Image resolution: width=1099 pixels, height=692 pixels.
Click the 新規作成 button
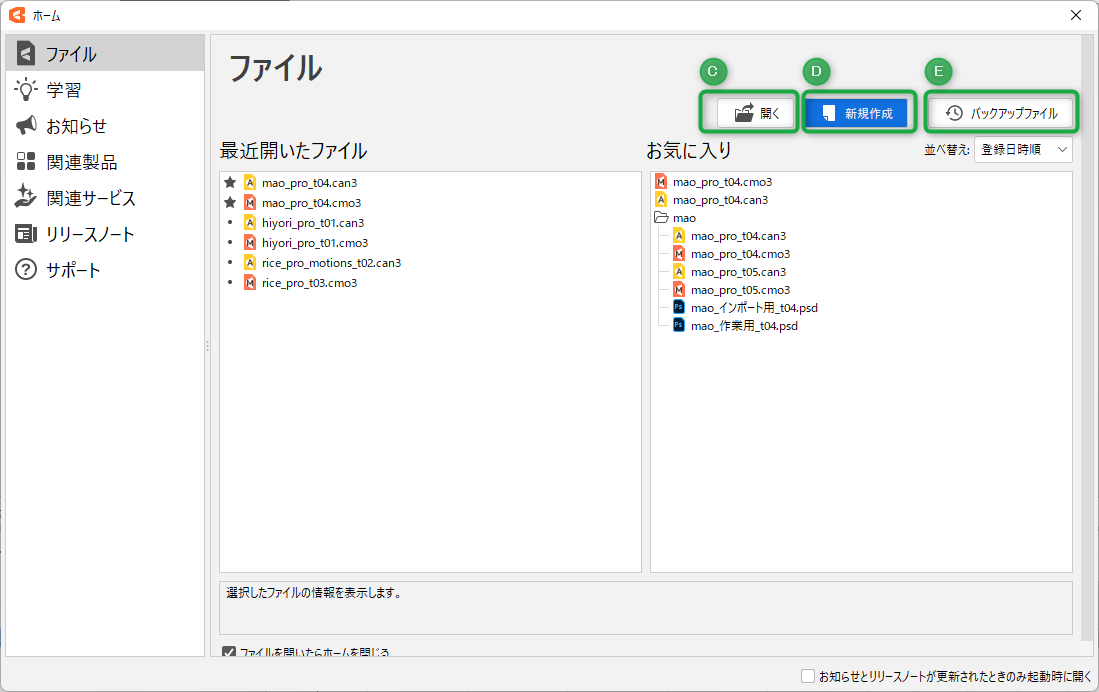coord(860,113)
